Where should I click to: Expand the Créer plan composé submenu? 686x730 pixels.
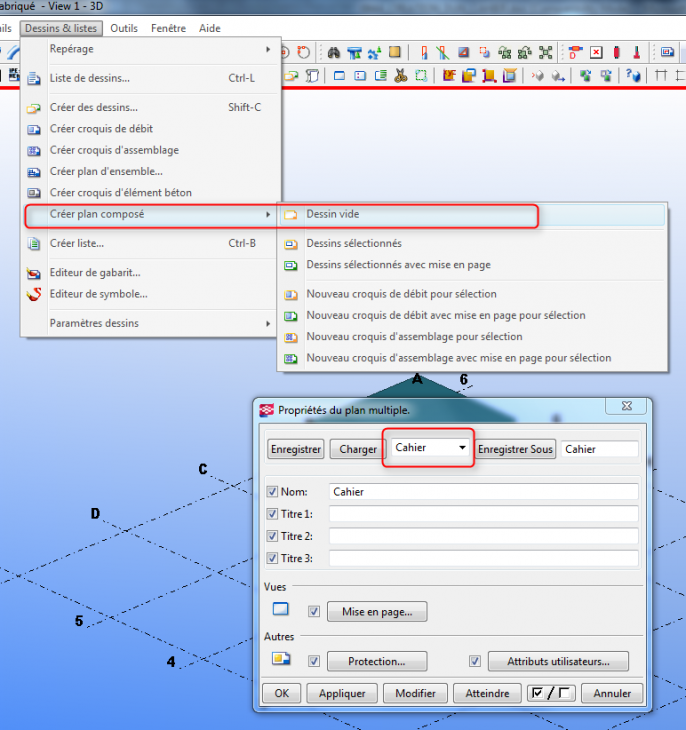(x=150, y=214)
